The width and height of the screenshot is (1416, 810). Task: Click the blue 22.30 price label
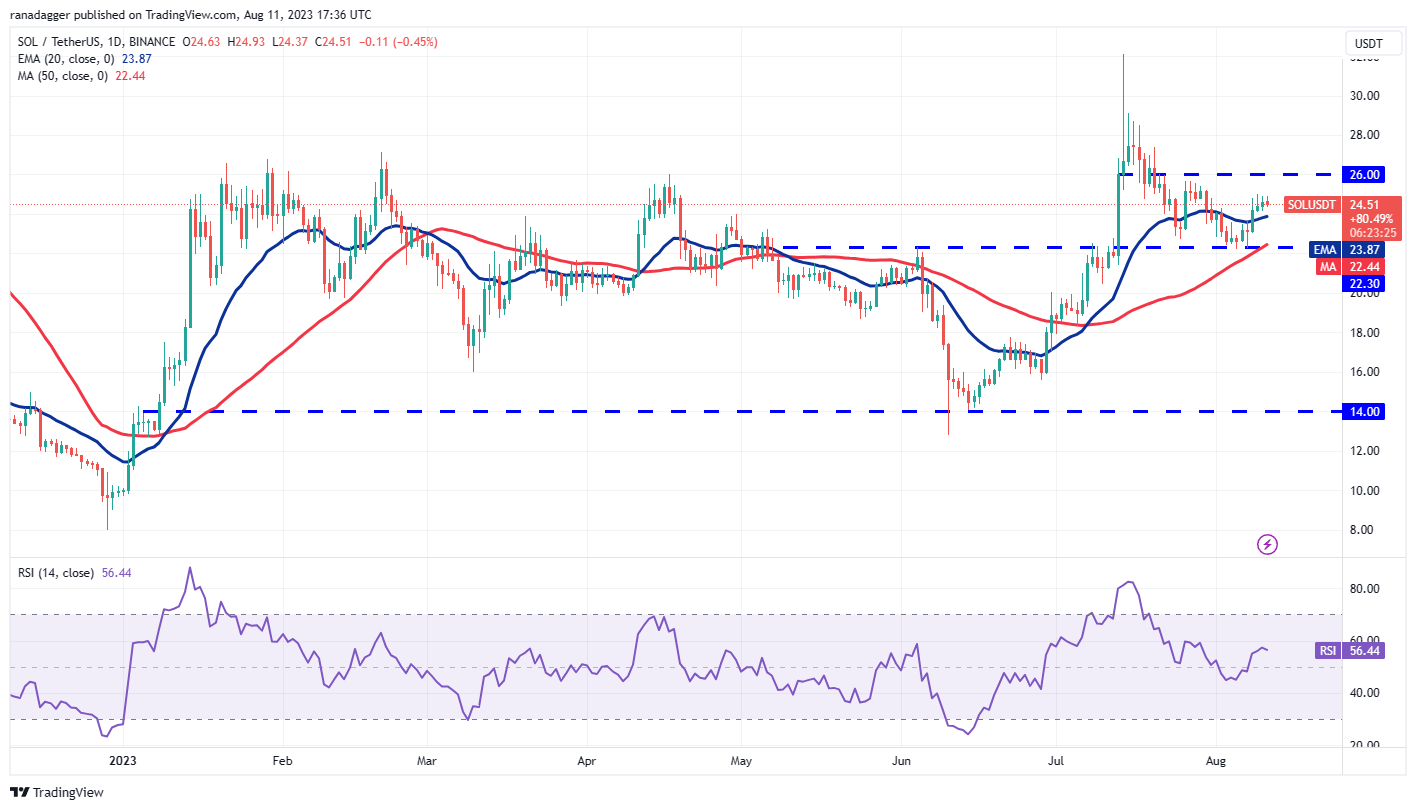pyautogui.click(x=1363, y=283)
